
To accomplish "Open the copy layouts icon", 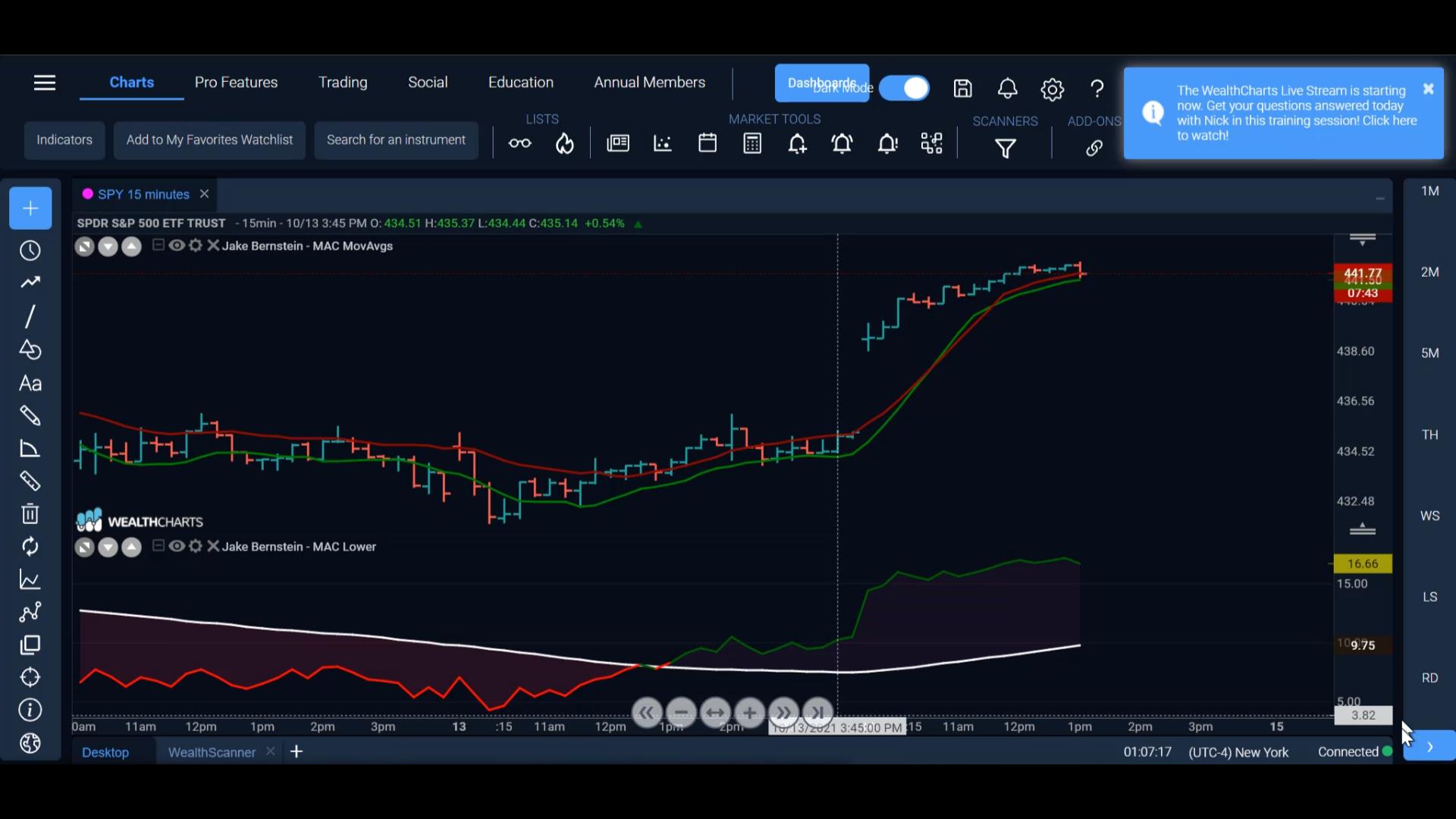I will (30, 645).
